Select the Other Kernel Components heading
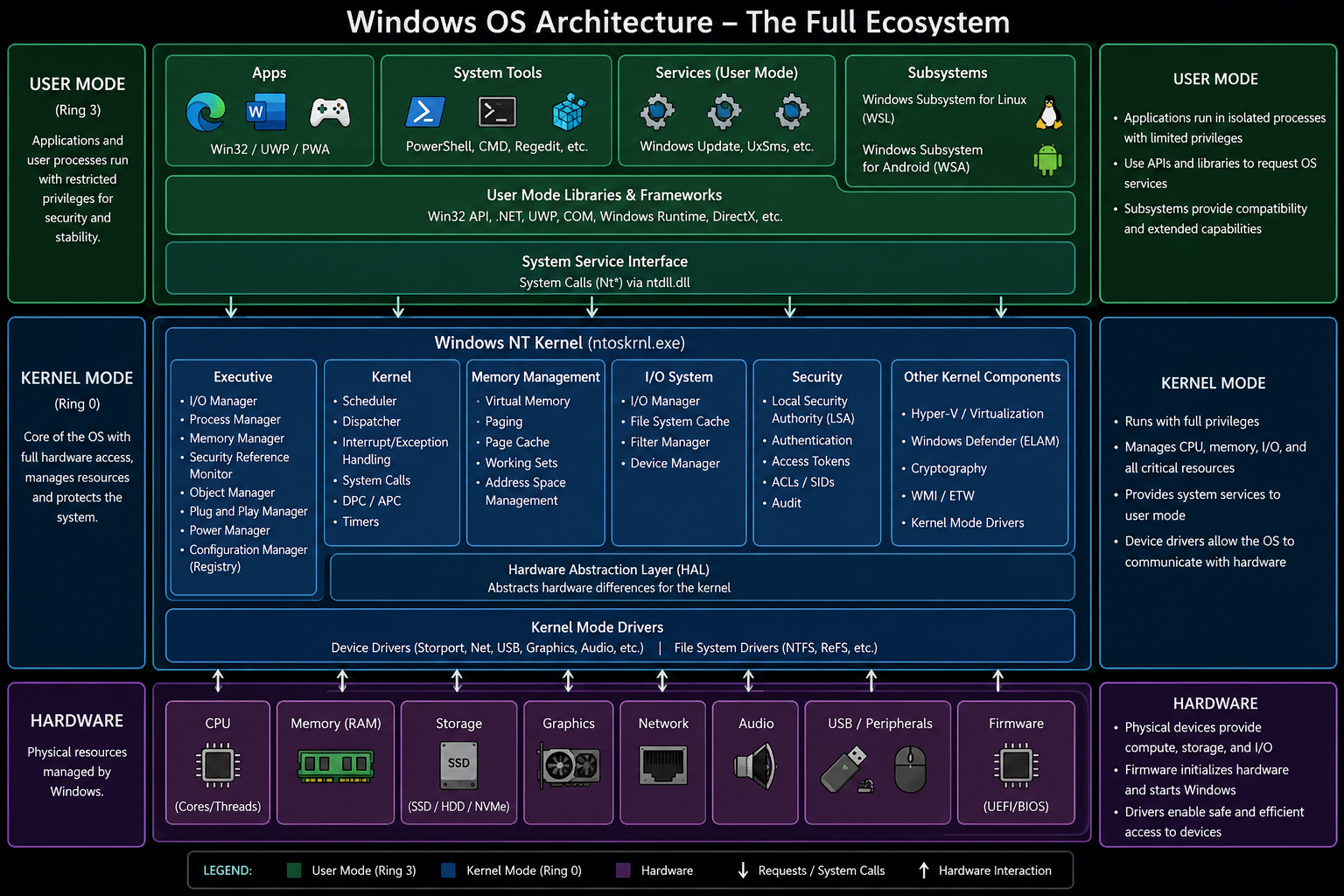 tap(982, 377)
